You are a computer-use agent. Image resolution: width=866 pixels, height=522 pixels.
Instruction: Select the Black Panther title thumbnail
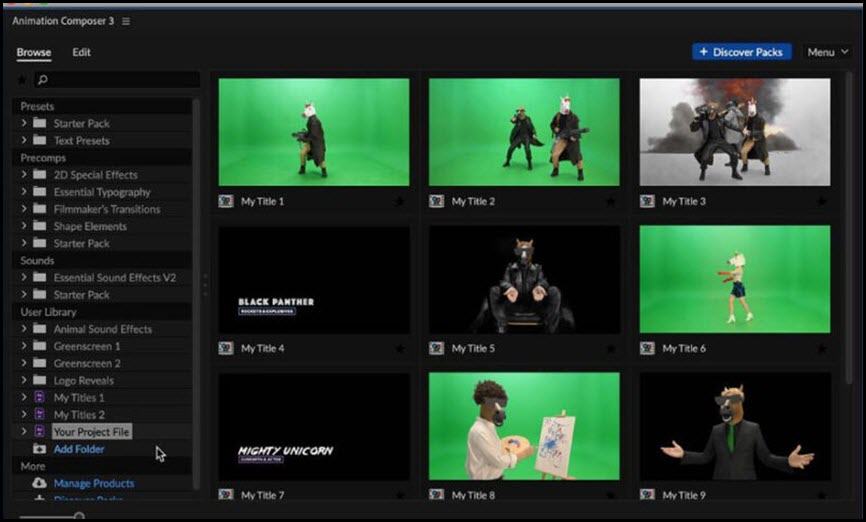pyautogui.click(x=314, y=280)
